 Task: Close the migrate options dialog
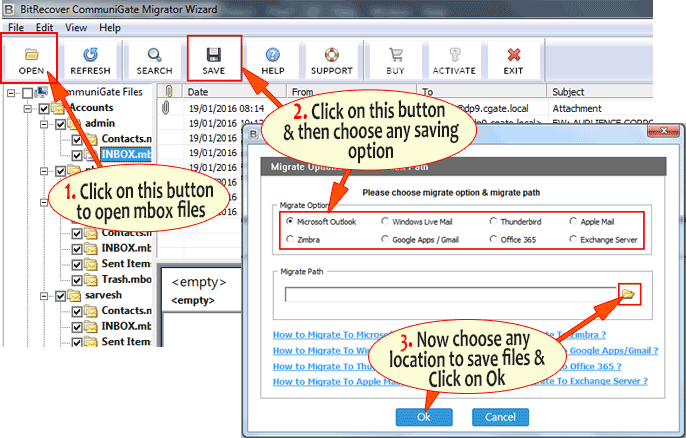[x=664, y=130]
